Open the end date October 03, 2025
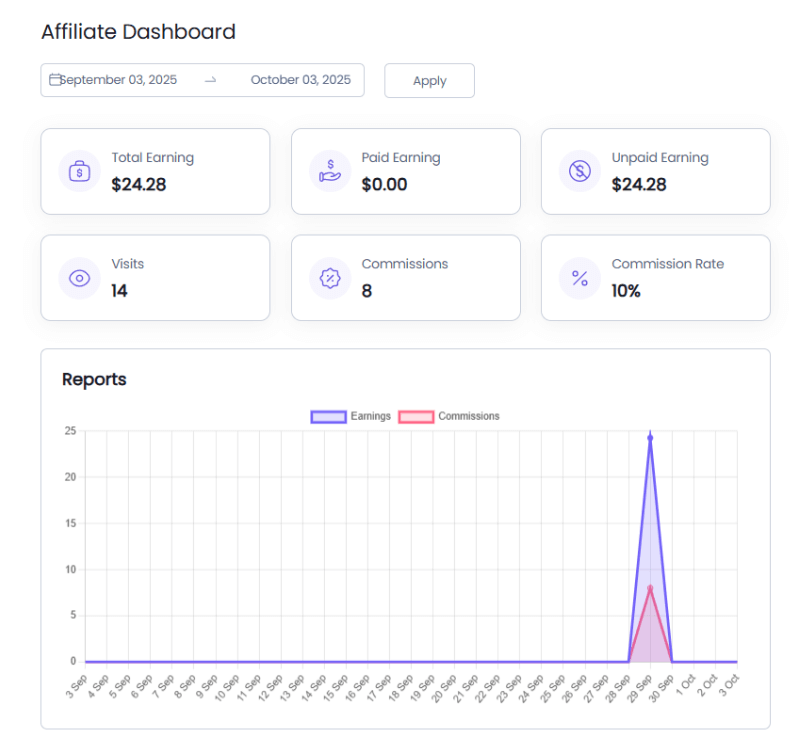This screenshot has height=749, width=812. (300, 80)
